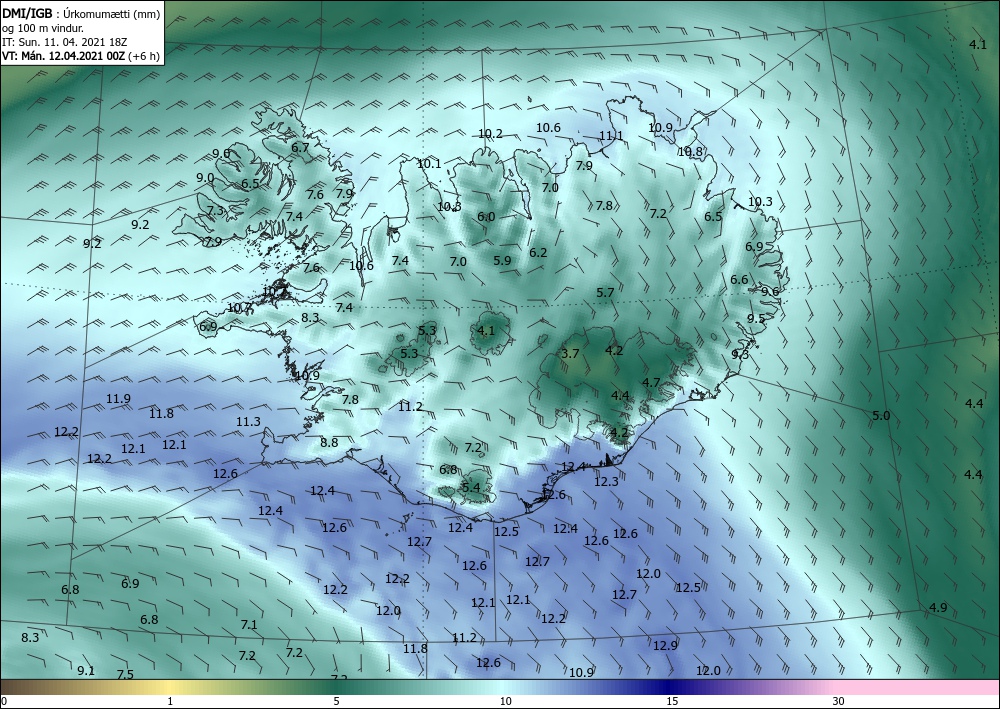Click the map value '8.8'

(329, 442)
